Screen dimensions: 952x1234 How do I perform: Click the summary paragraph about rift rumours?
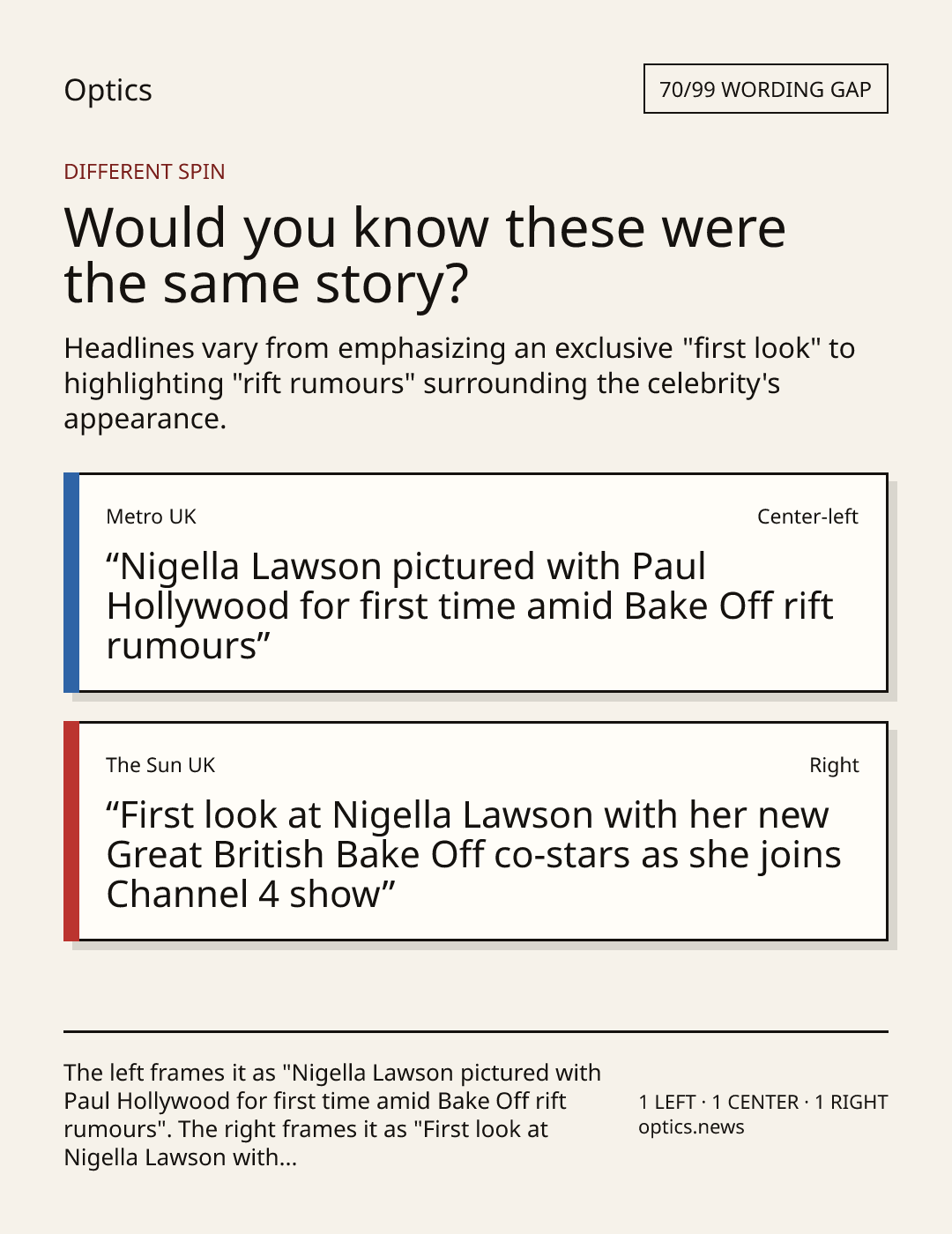(x=459, y=383)
